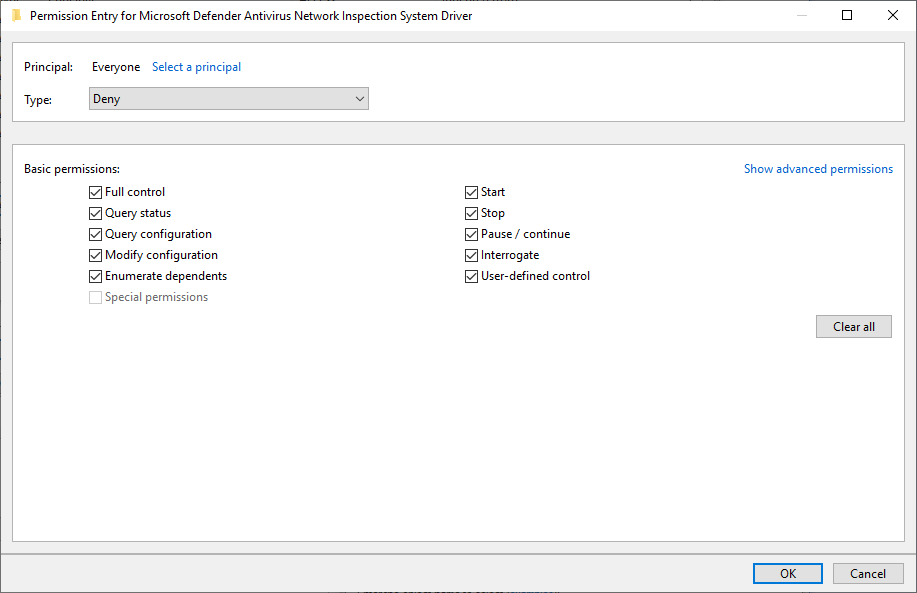This screenshot has height=593, width=917.
Task: Close the Permission Entry window
Action: (x=892, y=15)
